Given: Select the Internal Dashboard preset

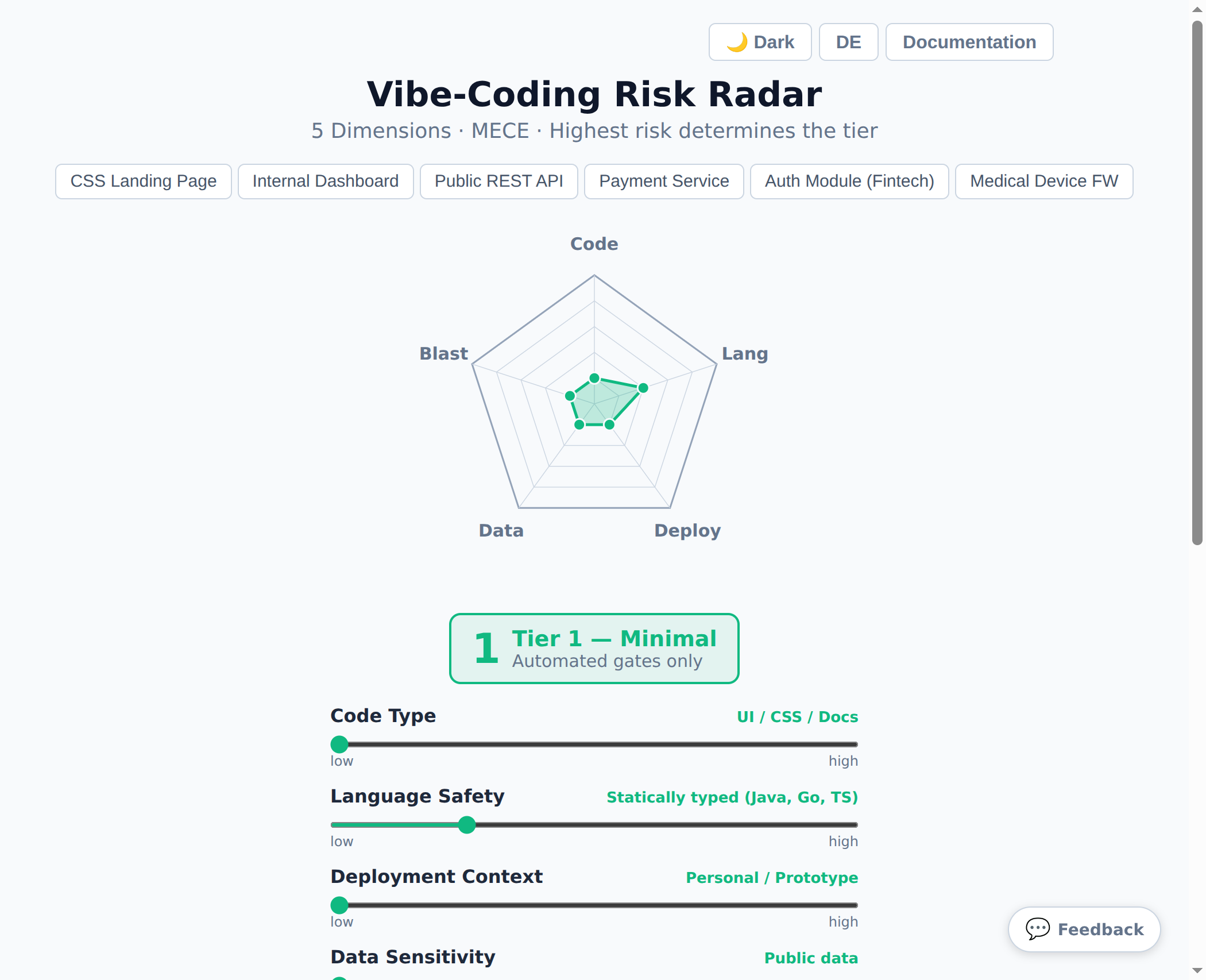Looking at the screenshot, I should pos(325,181).
